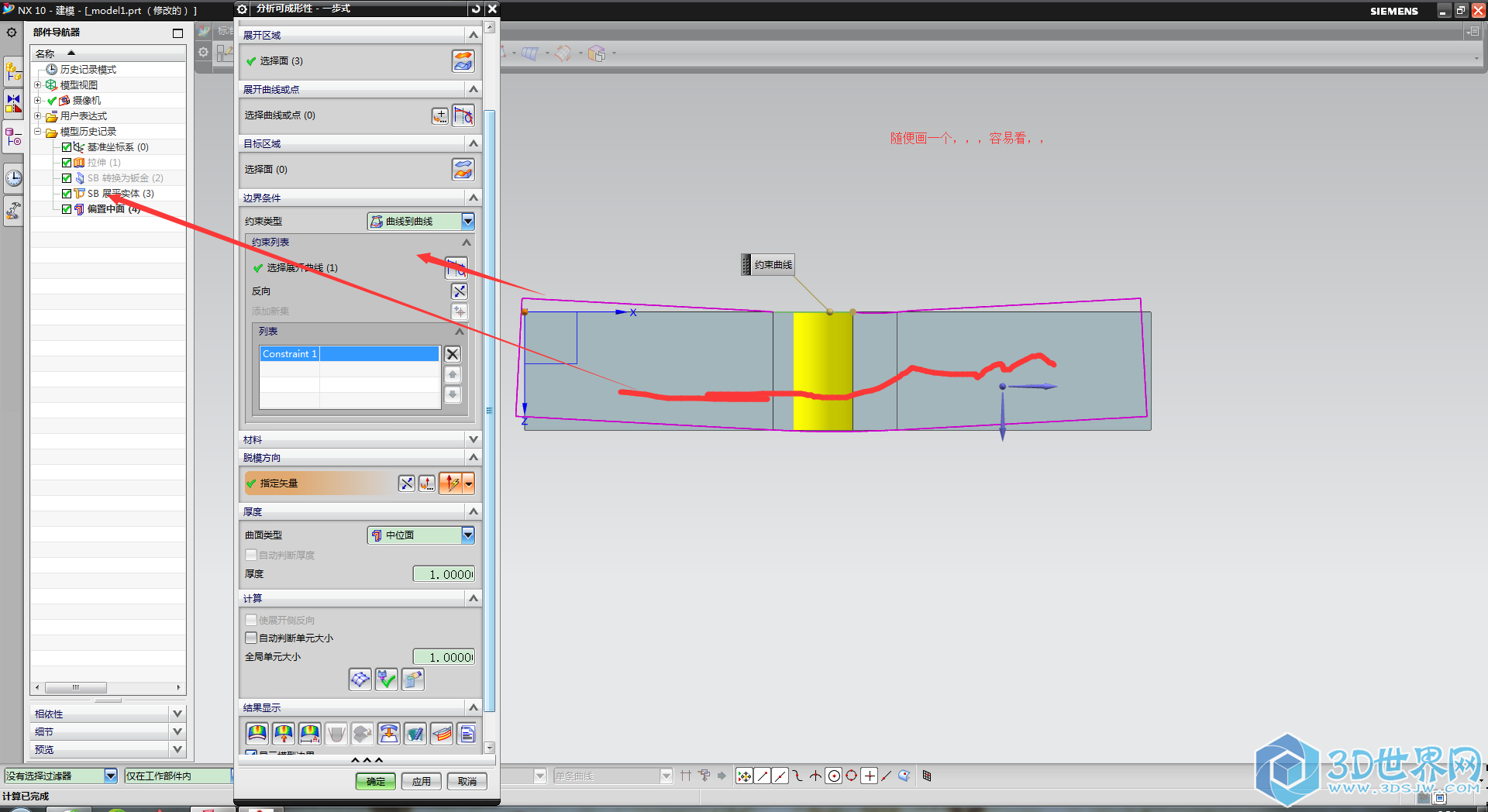The width and height of the screenshot is (1488, 812).
Task: Click the document report icon in 结果显示
Action: [x=467, y=733]
